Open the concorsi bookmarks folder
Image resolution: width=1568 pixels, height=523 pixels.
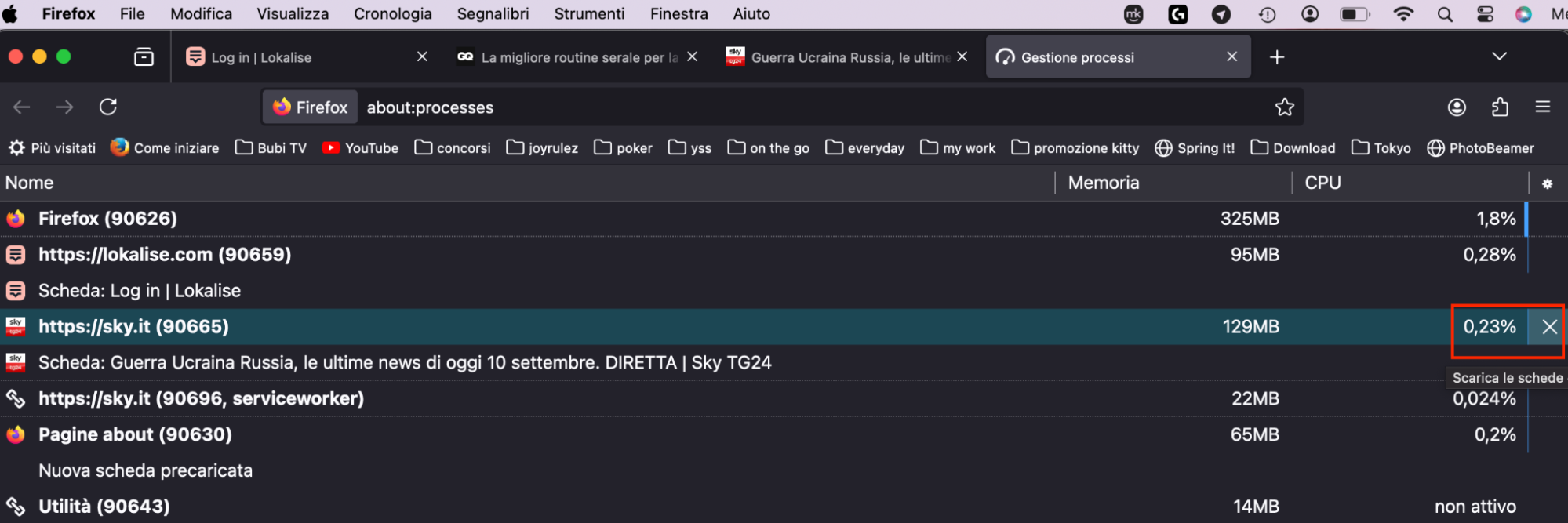coord(453,147)
